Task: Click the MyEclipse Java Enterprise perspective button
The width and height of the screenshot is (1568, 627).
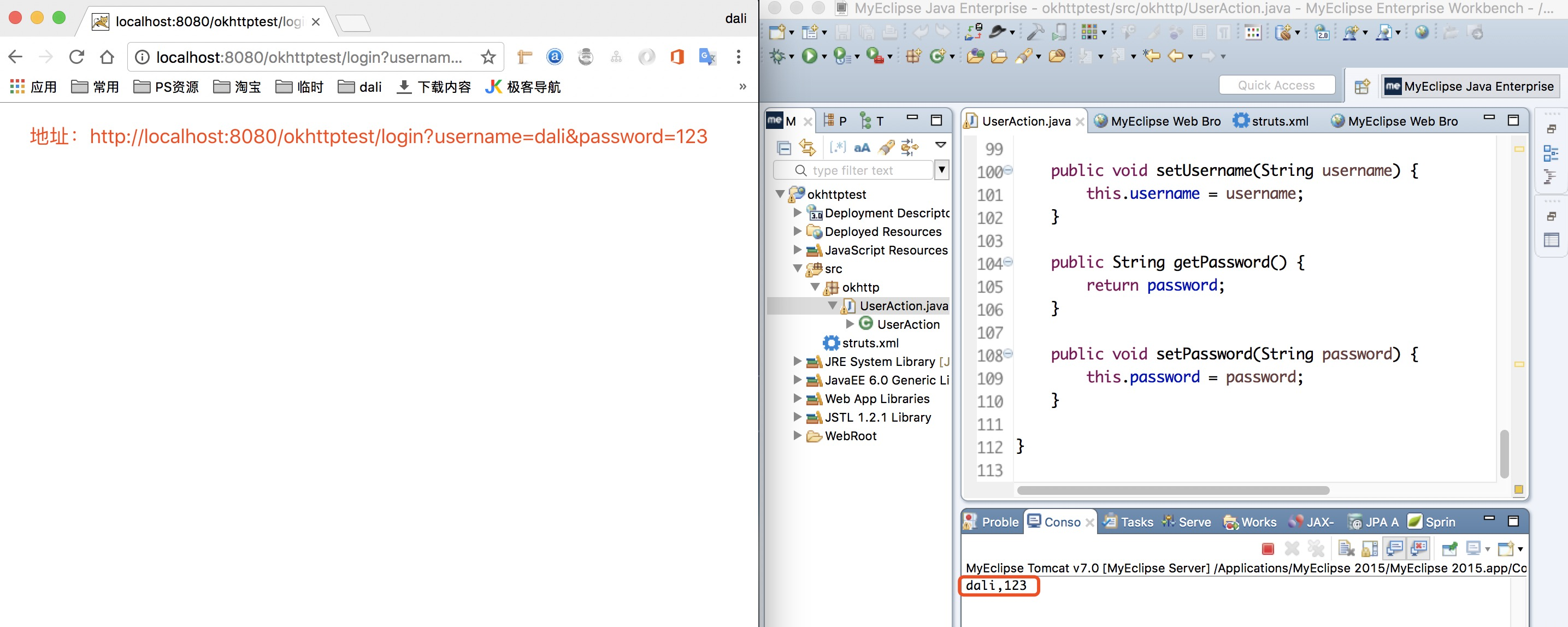Action: 1470,86
